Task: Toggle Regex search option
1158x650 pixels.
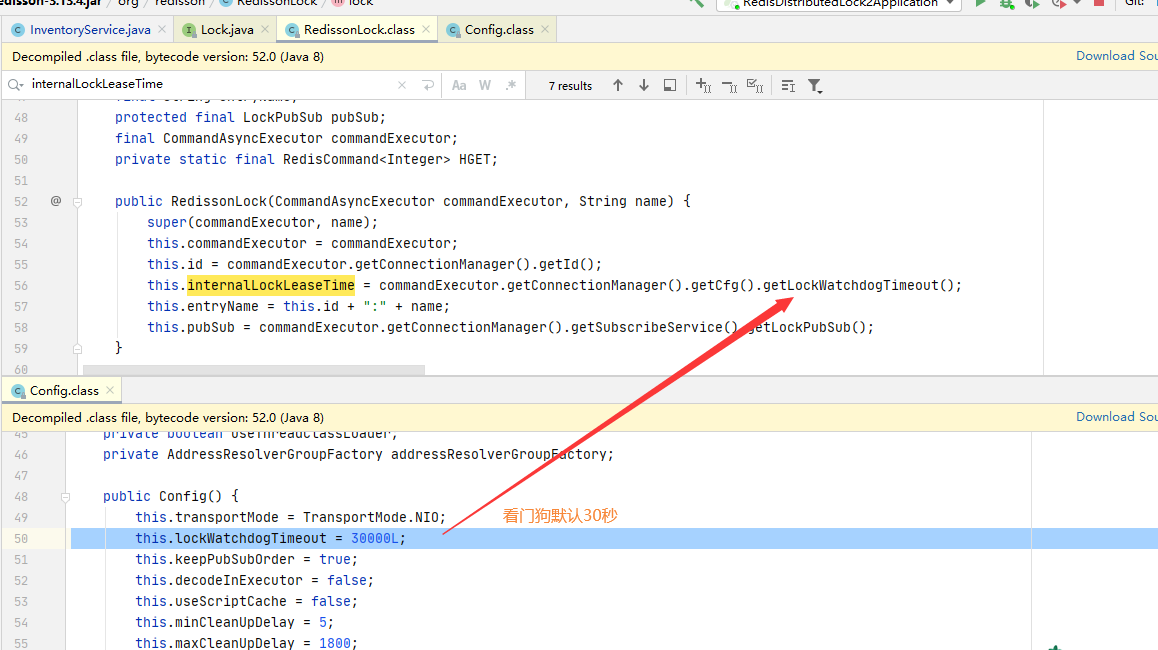Action: (x=510, y=85)
